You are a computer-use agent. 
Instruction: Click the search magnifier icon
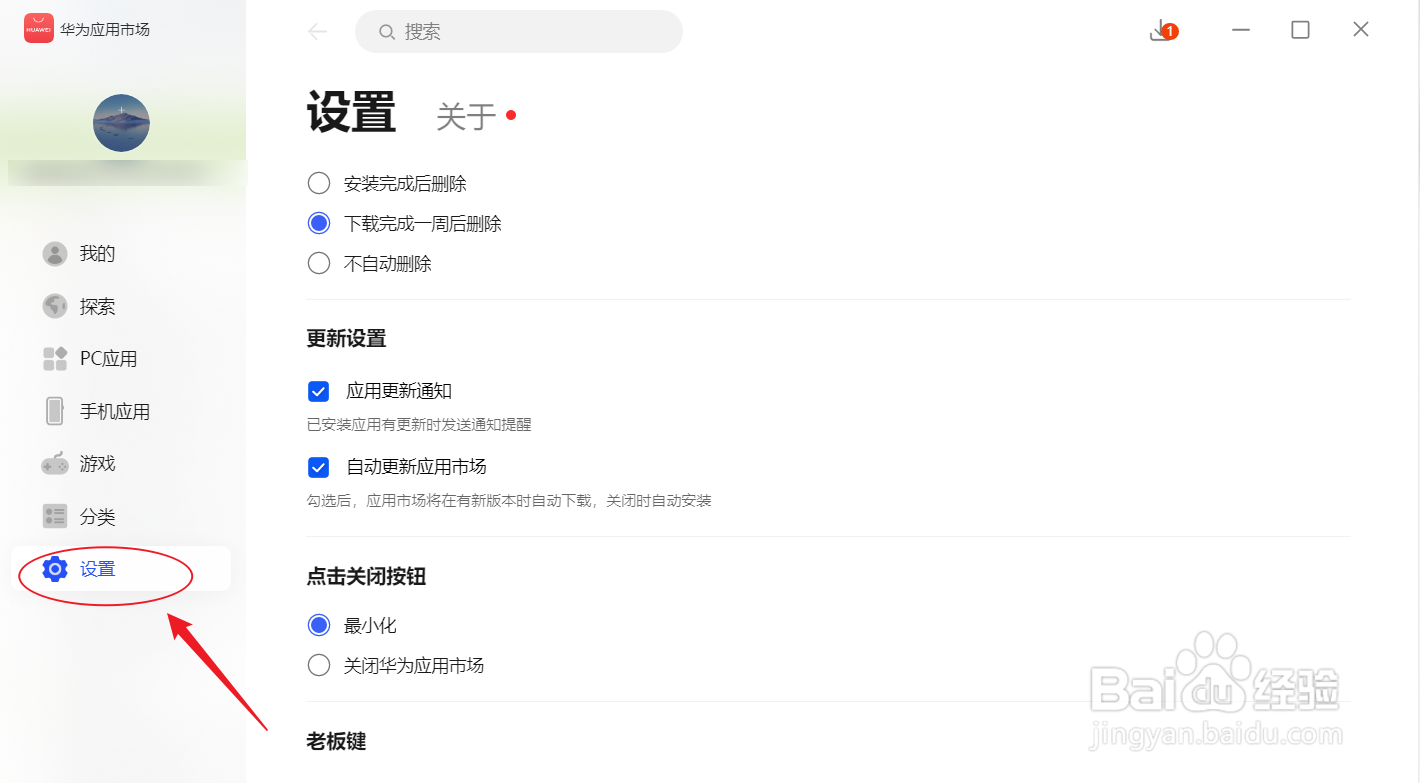coord(387,32)
